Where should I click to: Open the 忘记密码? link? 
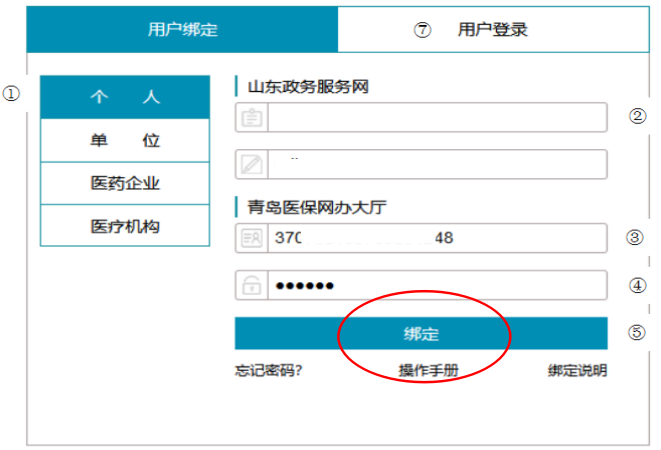(x=268, y=371)
